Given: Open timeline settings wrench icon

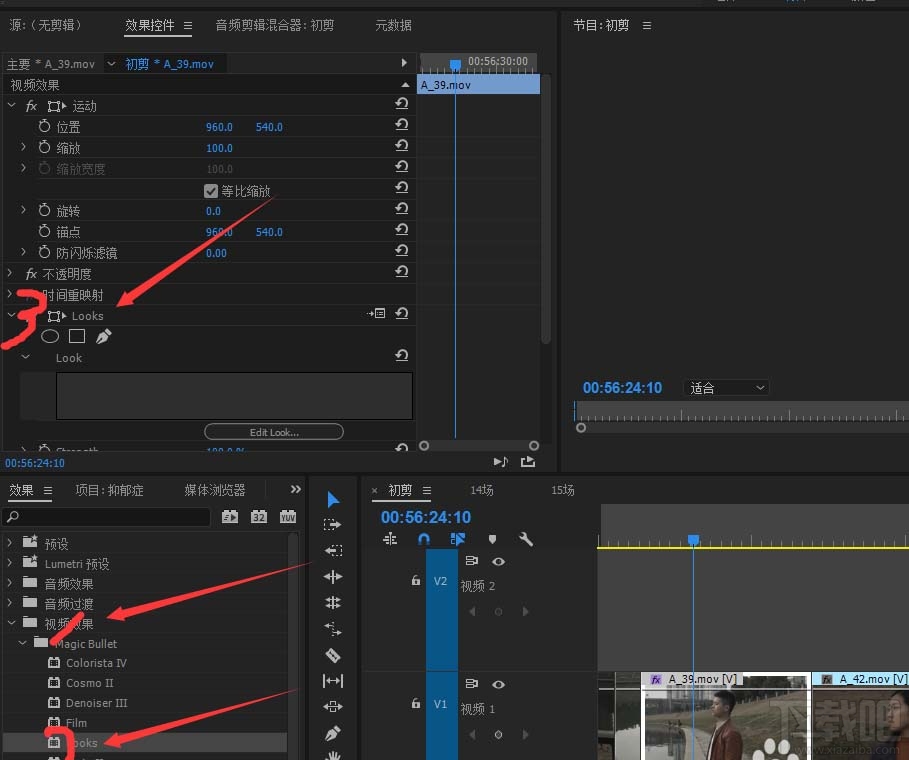Looking at the screenshot, I should [x=526, y=539].
